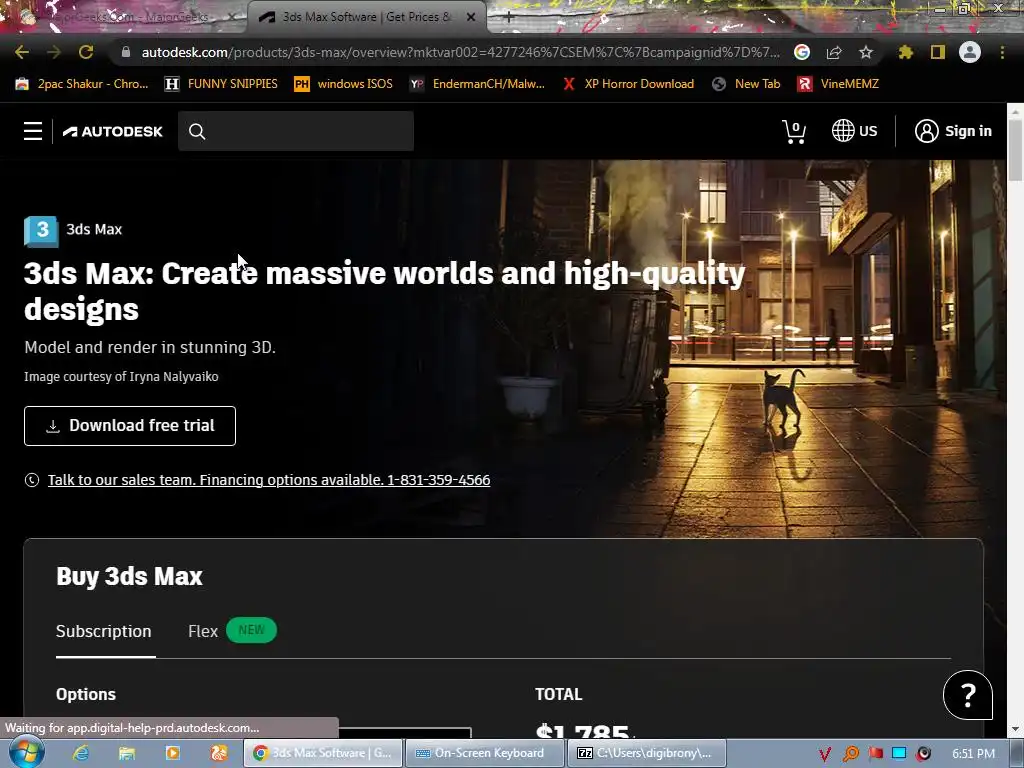Click the page vertical scrollbar thumb
The height and width of the screenshot is (768, 1024).
(x=1015, y=150)
